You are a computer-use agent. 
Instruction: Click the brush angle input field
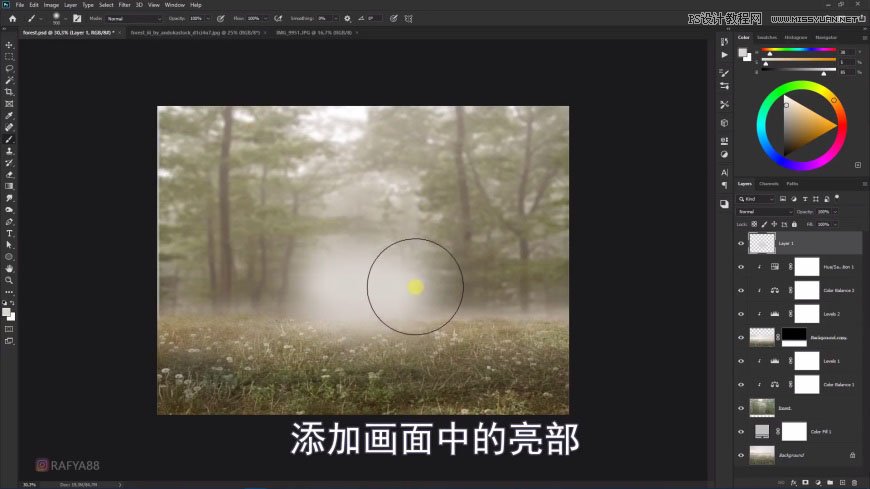coord(375,18)
